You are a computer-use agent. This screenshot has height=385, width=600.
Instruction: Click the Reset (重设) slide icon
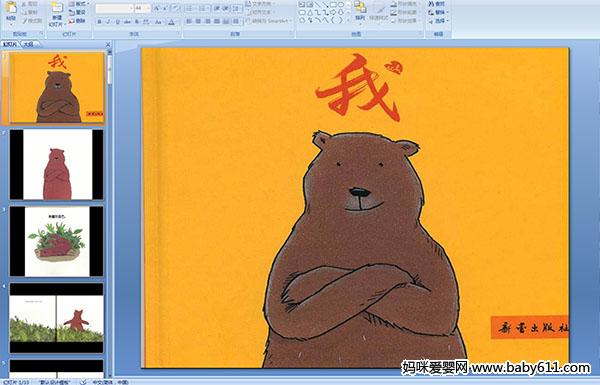(x=72, y=13)
